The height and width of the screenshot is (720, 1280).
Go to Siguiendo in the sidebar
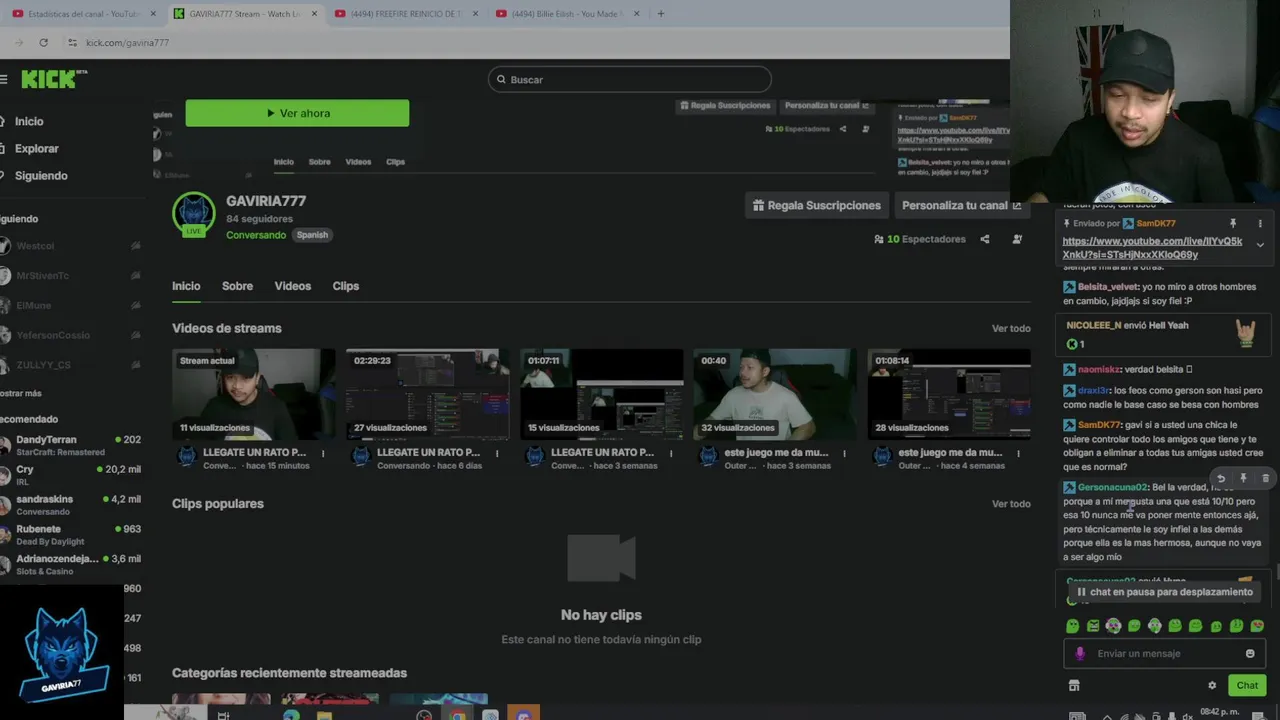click(x=41, y=175)
